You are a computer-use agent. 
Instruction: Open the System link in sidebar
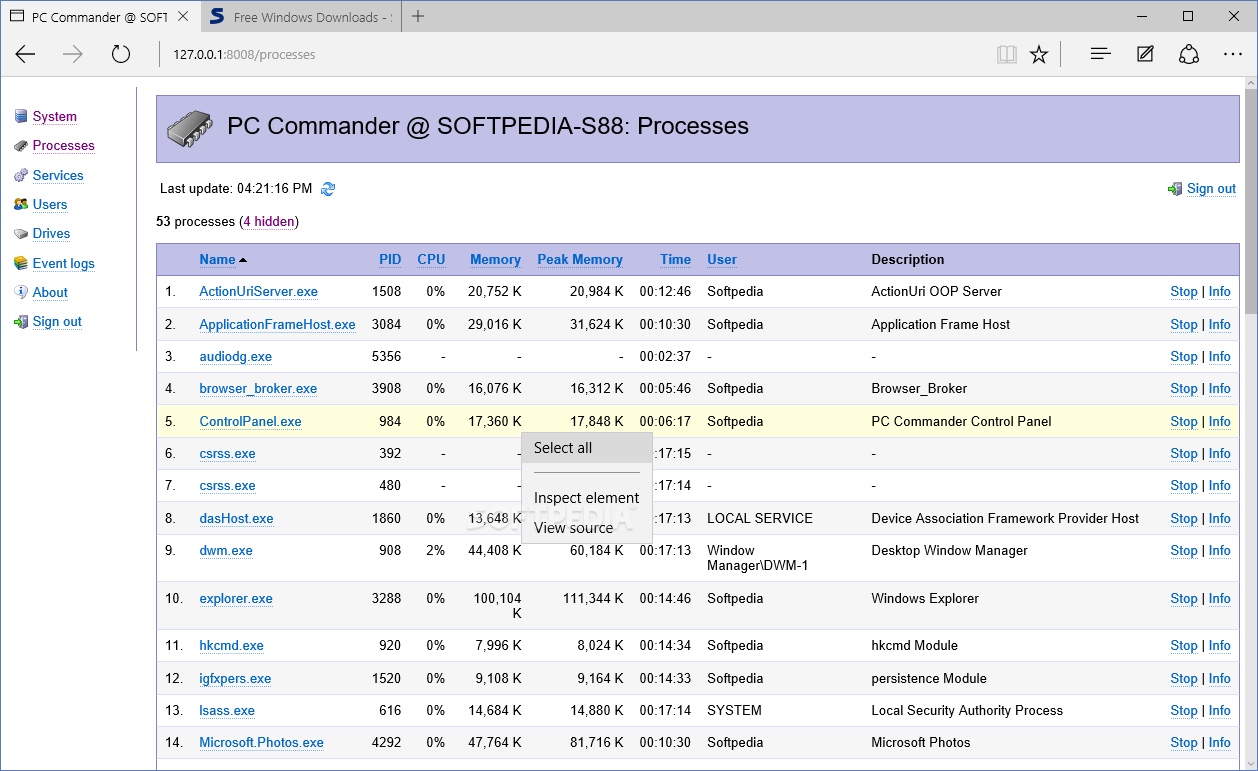pyautogui.click(x=54, y=117)
